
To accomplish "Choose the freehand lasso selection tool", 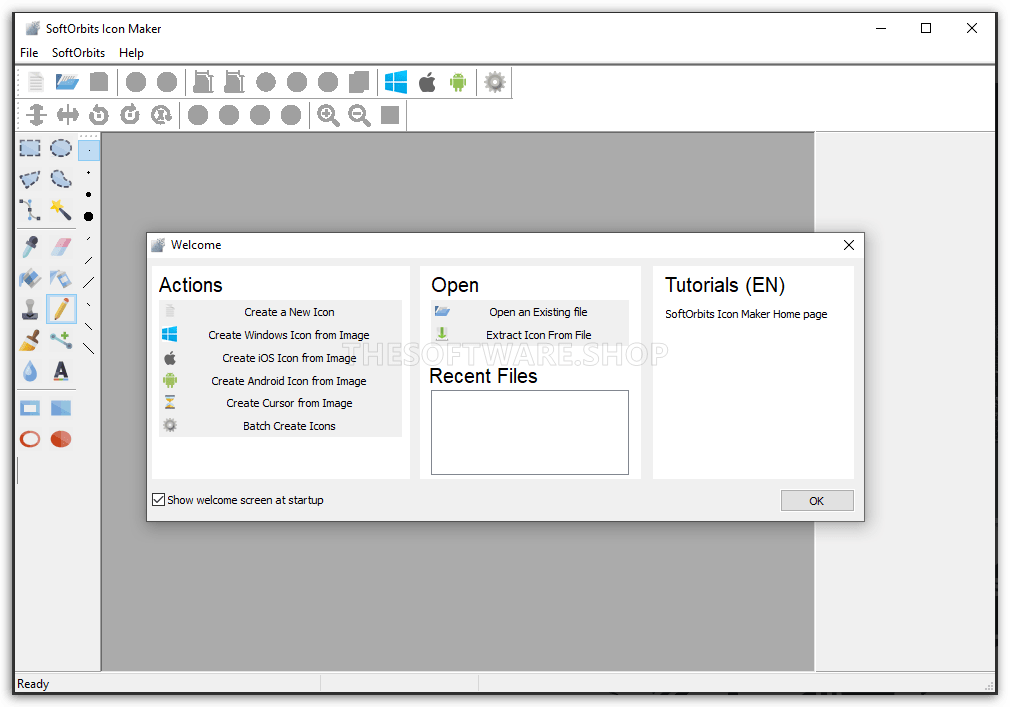I will 61,179.
